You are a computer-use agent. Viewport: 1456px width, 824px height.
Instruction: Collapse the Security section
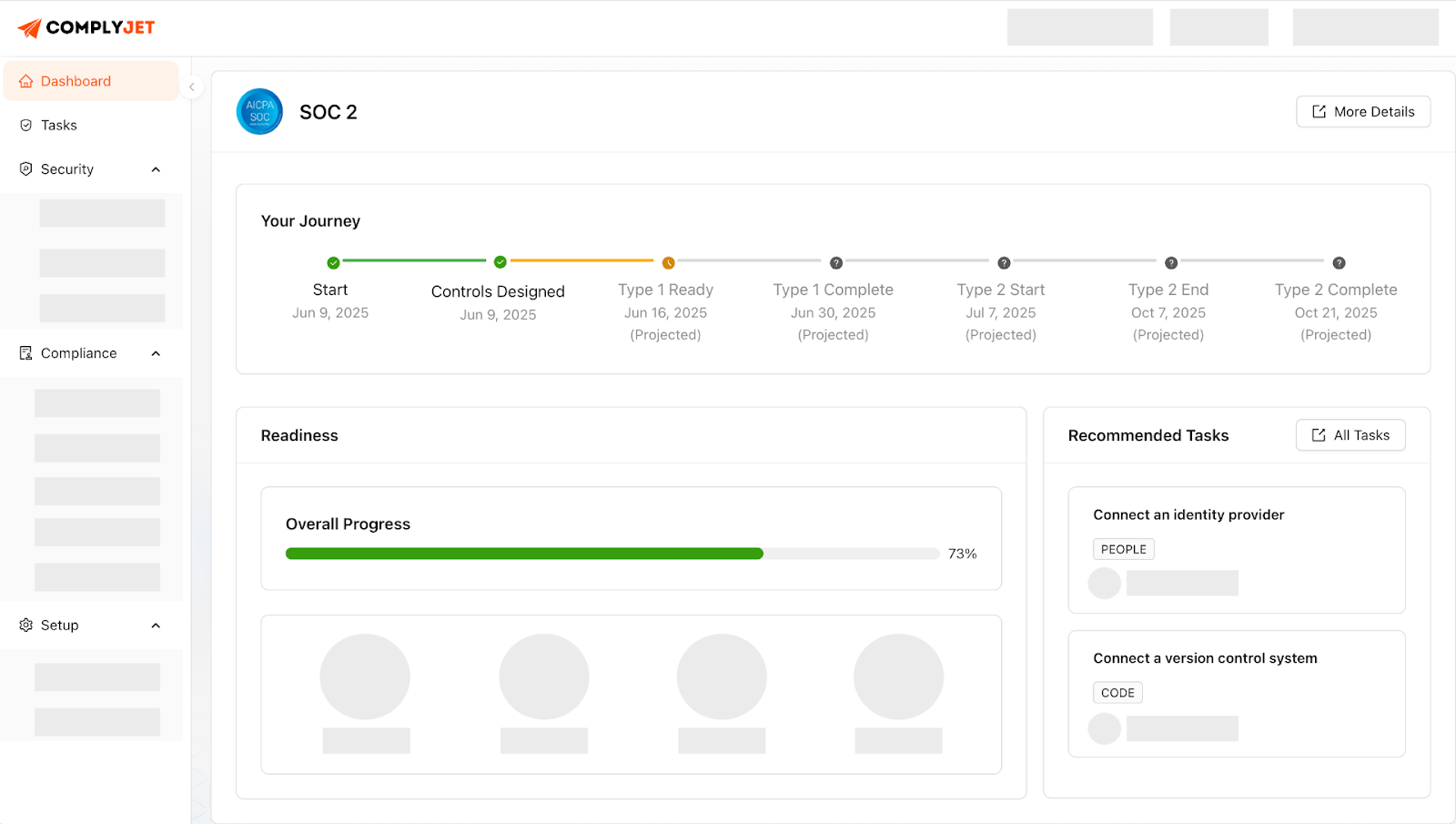click(x=156, y=168)
